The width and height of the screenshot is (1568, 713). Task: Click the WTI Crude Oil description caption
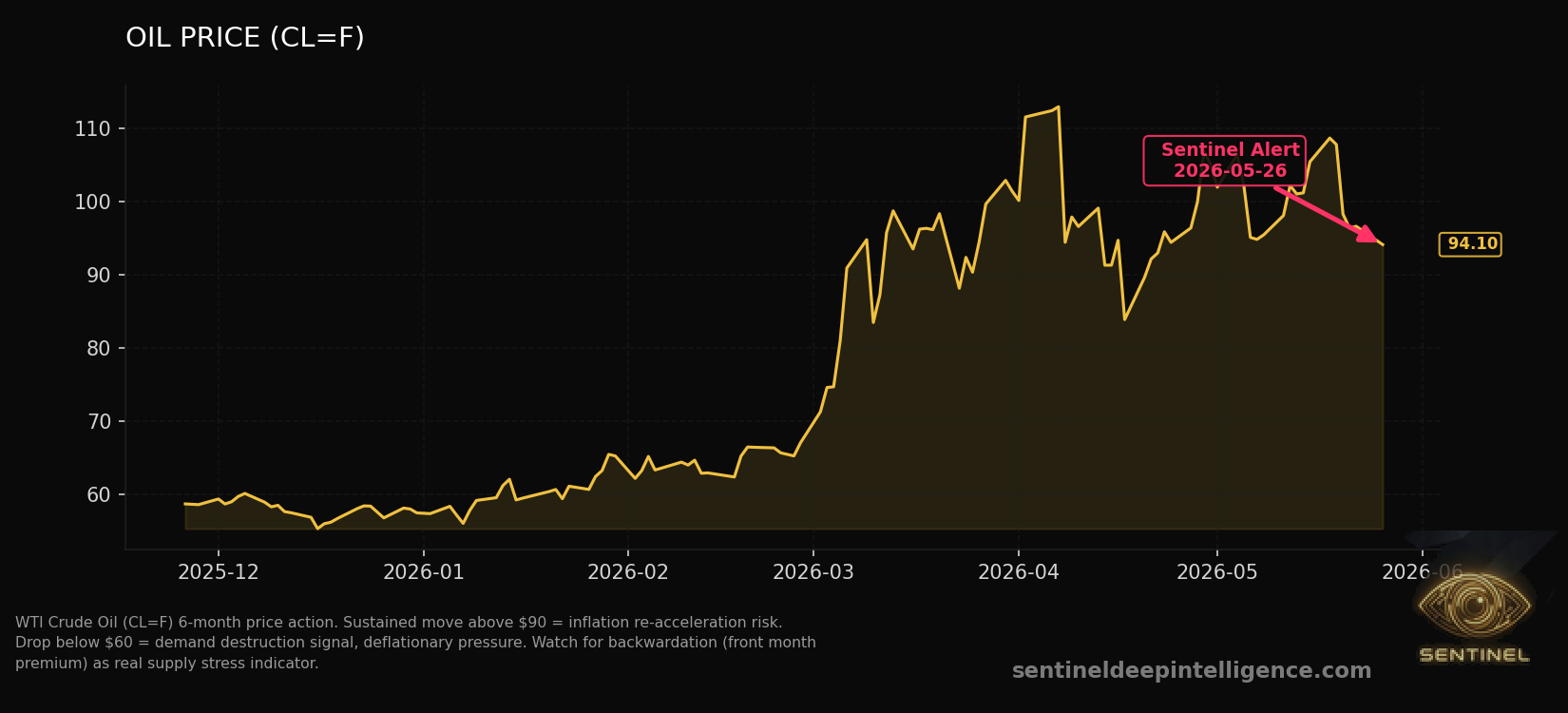click(415, 643)
